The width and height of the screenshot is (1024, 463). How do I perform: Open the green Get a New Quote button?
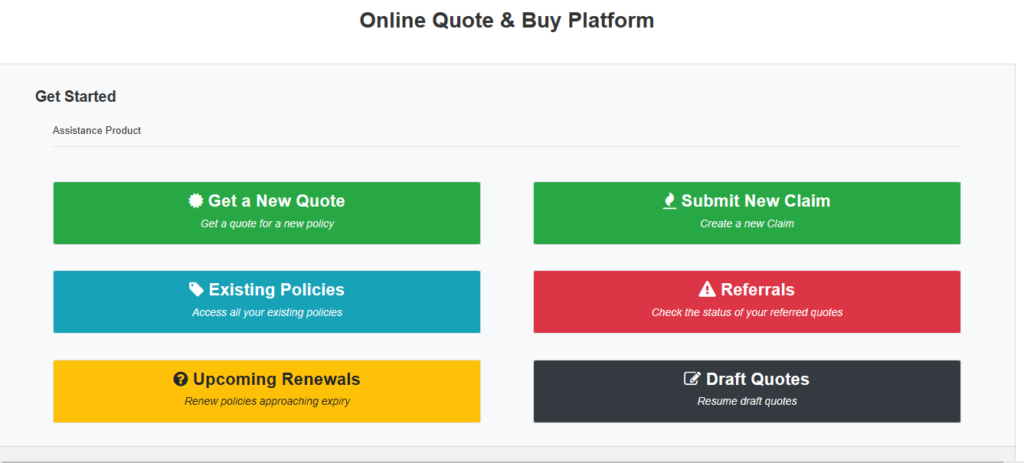[267, 212]
